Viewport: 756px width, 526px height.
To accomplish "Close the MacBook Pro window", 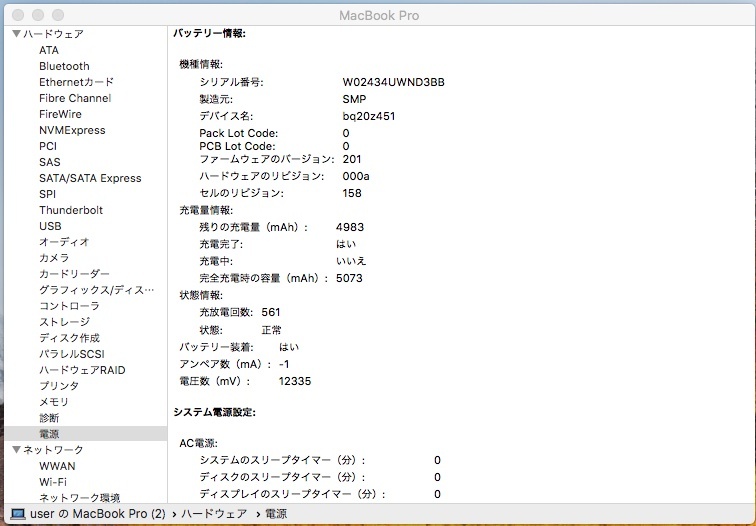I will (18, 15).
